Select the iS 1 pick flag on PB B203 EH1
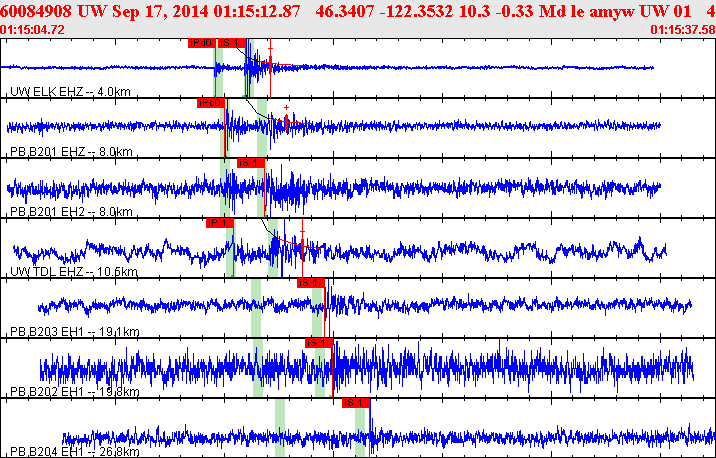The height and width of the screenshot is (458, 716). pos(311,283)
